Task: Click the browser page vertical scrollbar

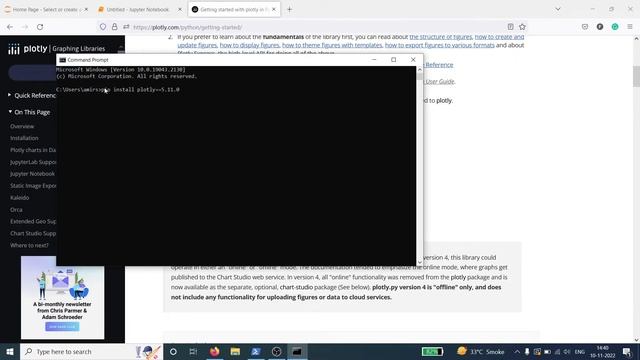Action: tap(636, 188)
